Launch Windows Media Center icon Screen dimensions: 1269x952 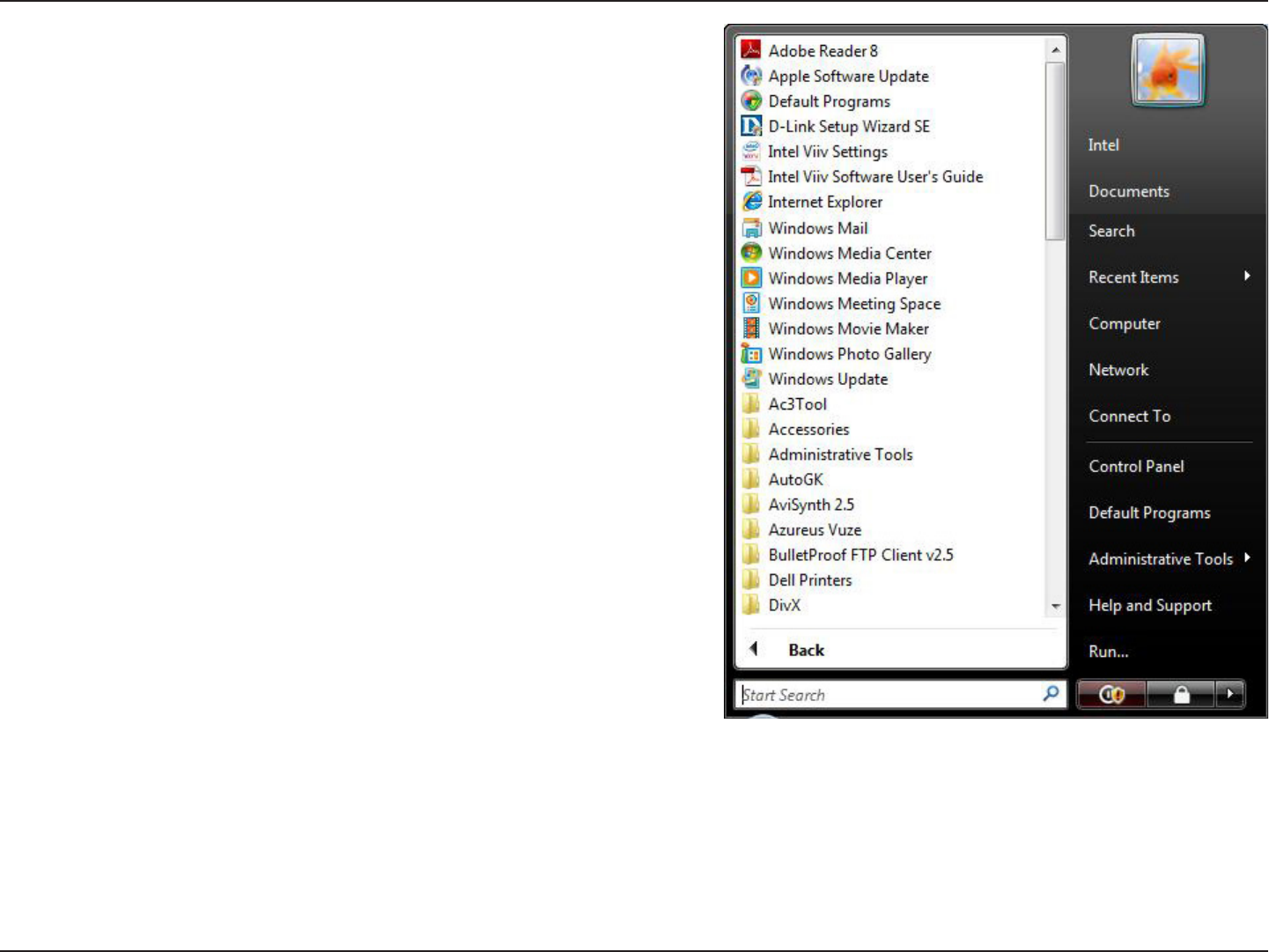pos(751,253)
